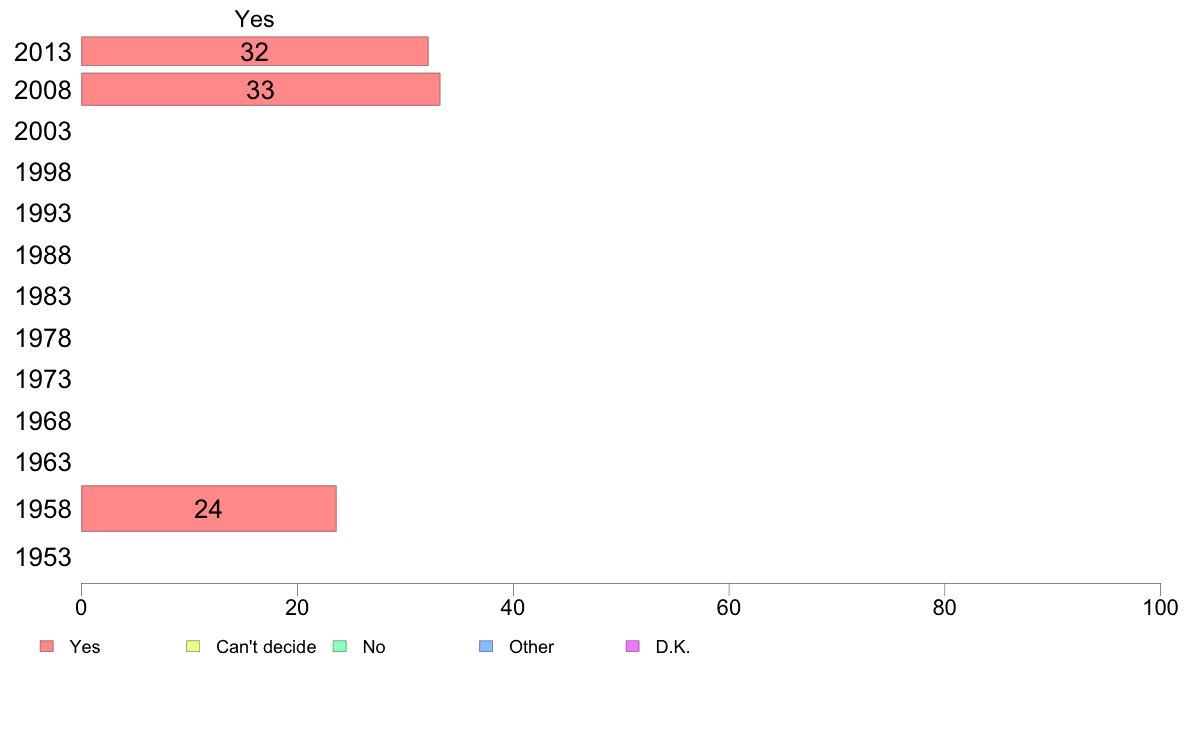
Task: Click the red Yes legend swatch
Action: [47, 646]
